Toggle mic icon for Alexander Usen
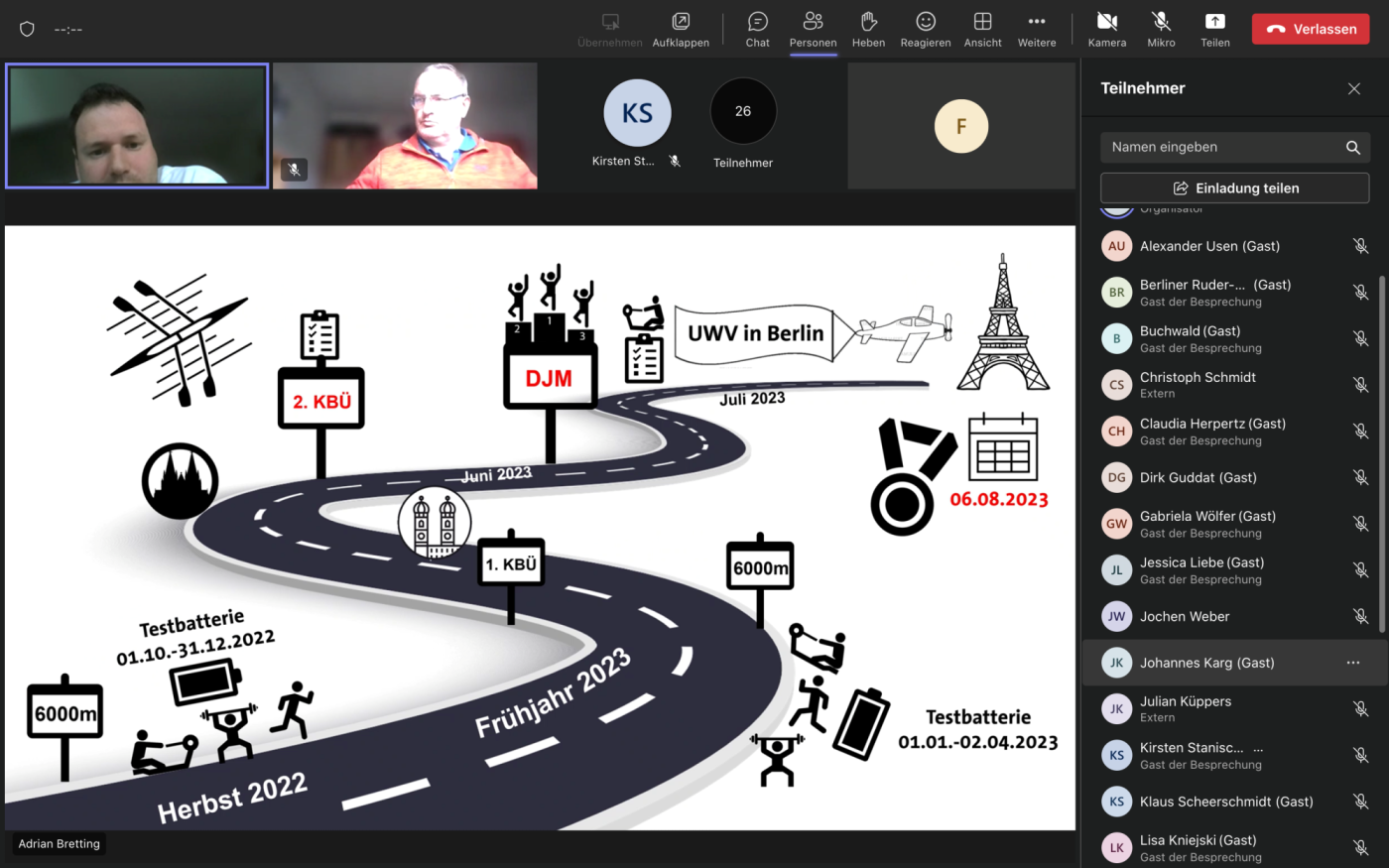This screenshot has height=868, width=1389. 1360,246
